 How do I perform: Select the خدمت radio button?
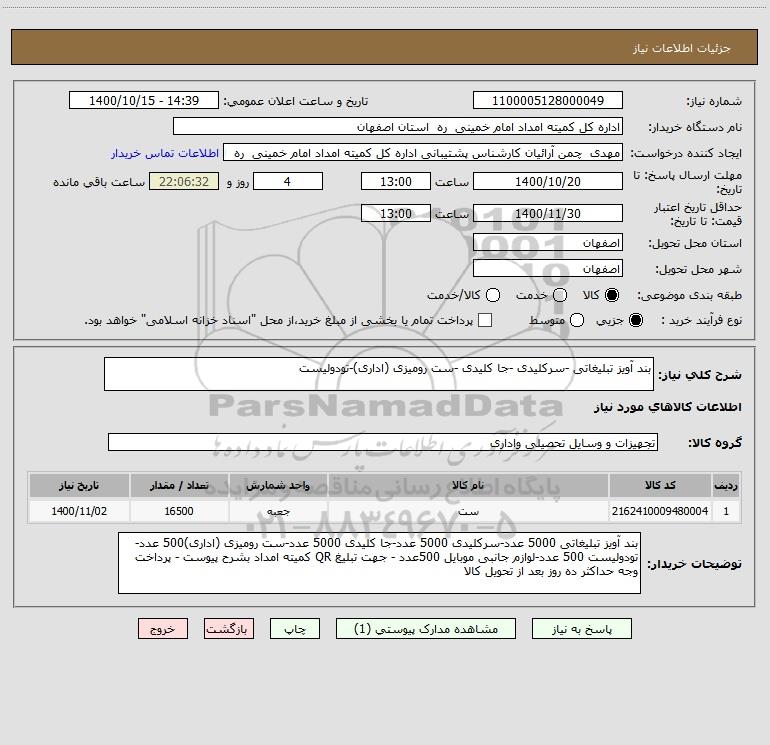pos(560,295)
